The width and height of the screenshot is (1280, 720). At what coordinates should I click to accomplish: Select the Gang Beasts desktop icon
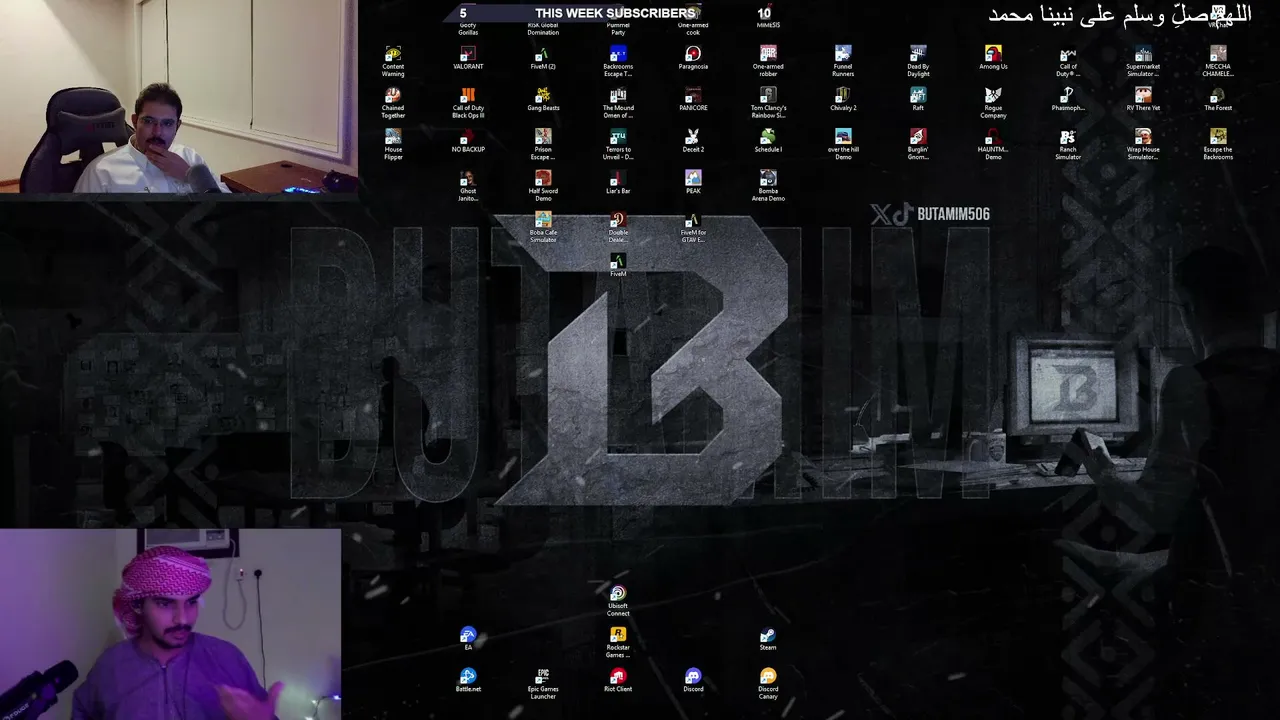point(543,99)
